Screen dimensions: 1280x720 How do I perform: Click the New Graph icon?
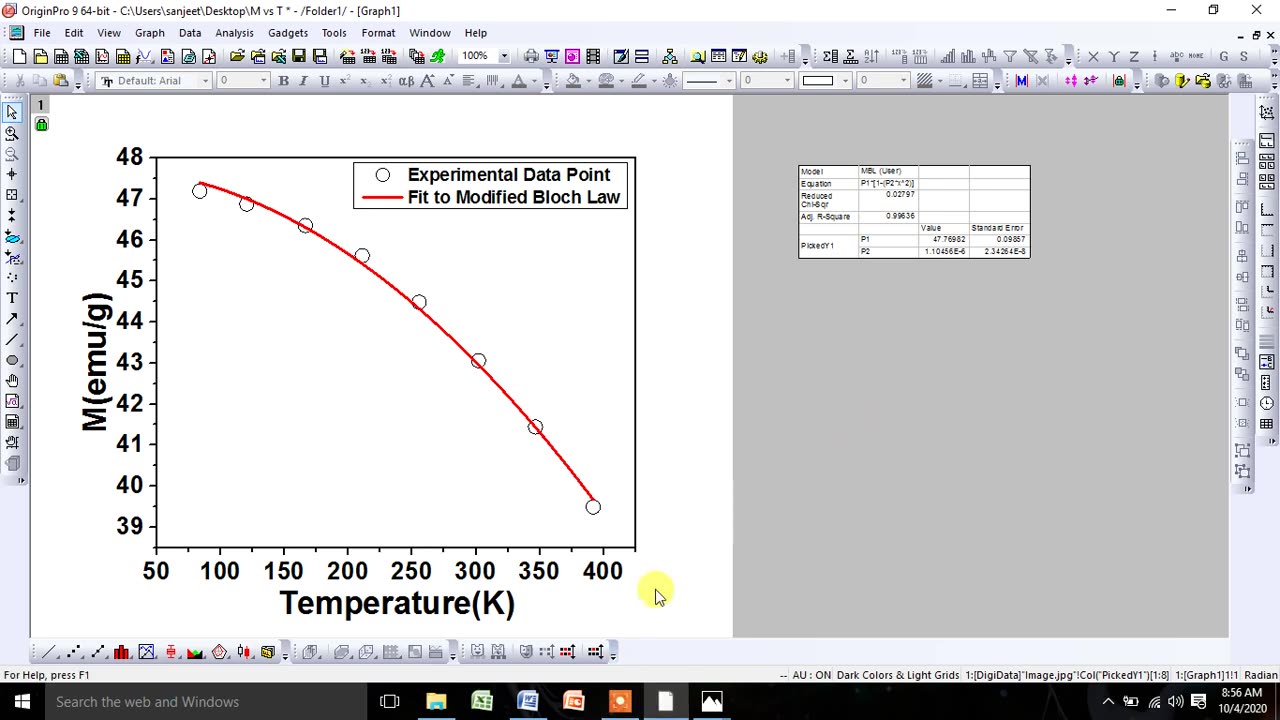click(102, 57)
